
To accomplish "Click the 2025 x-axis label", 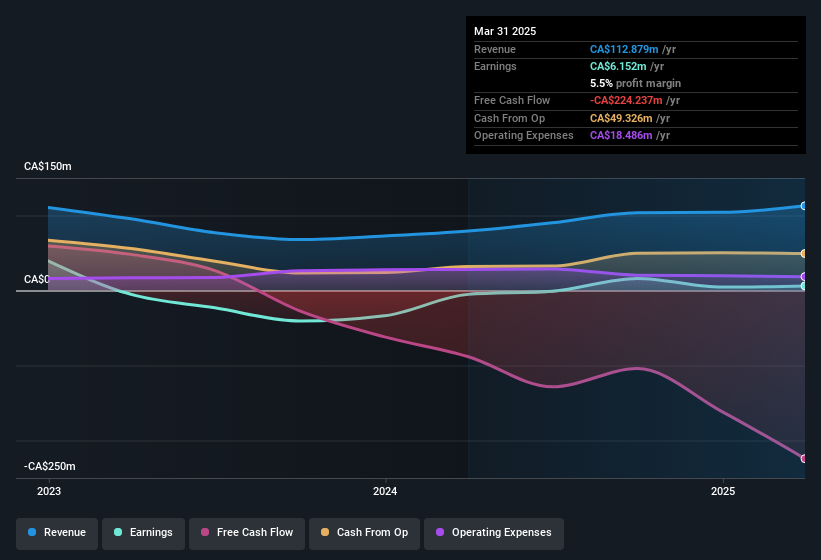I will pos(723,491).
